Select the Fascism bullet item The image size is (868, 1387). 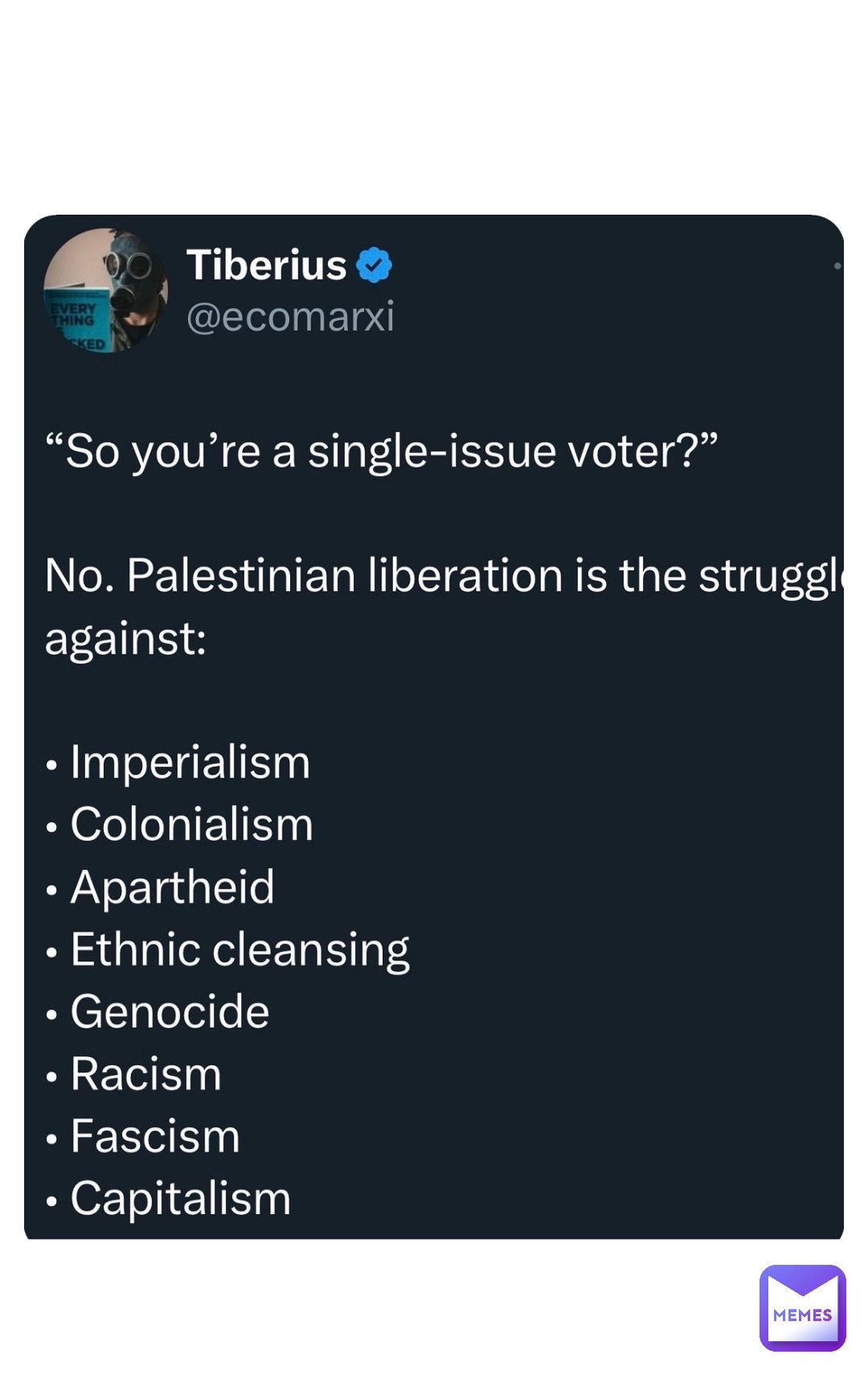(142, 1137)
